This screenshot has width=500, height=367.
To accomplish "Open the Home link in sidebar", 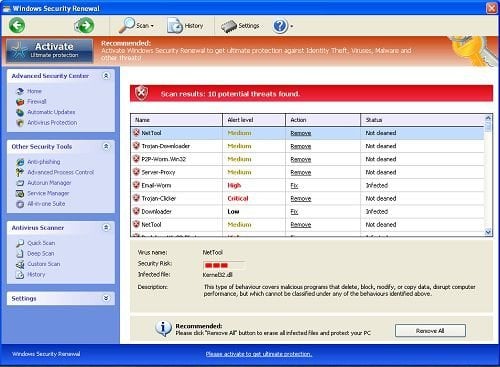I will (x=34, y=91).
